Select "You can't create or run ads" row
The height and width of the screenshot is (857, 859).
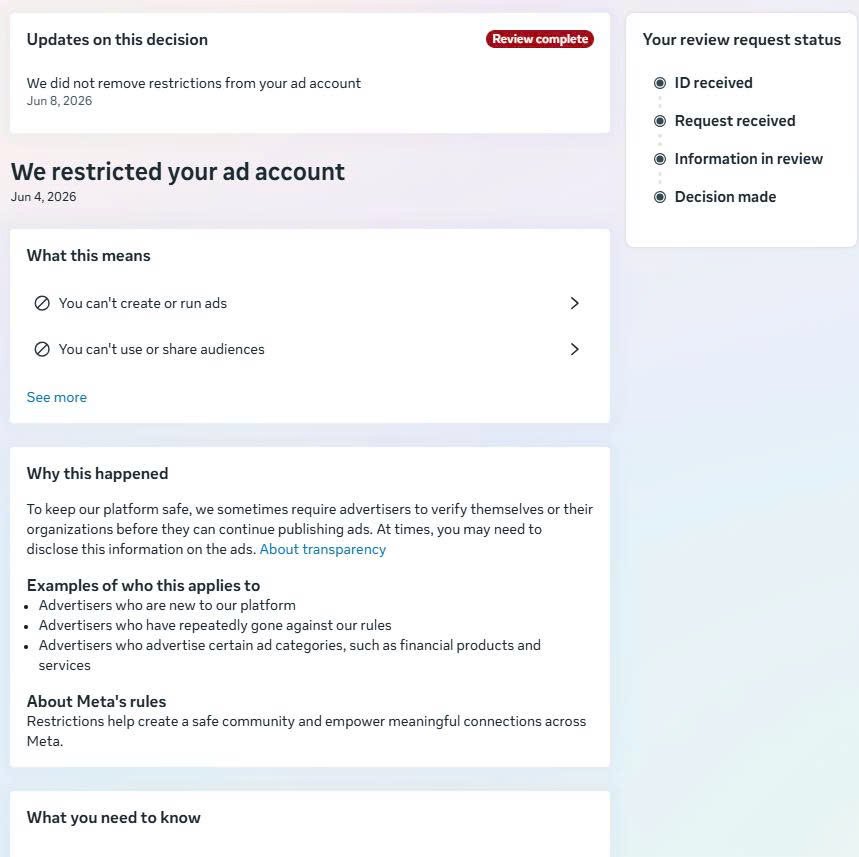tap(309, 303)
